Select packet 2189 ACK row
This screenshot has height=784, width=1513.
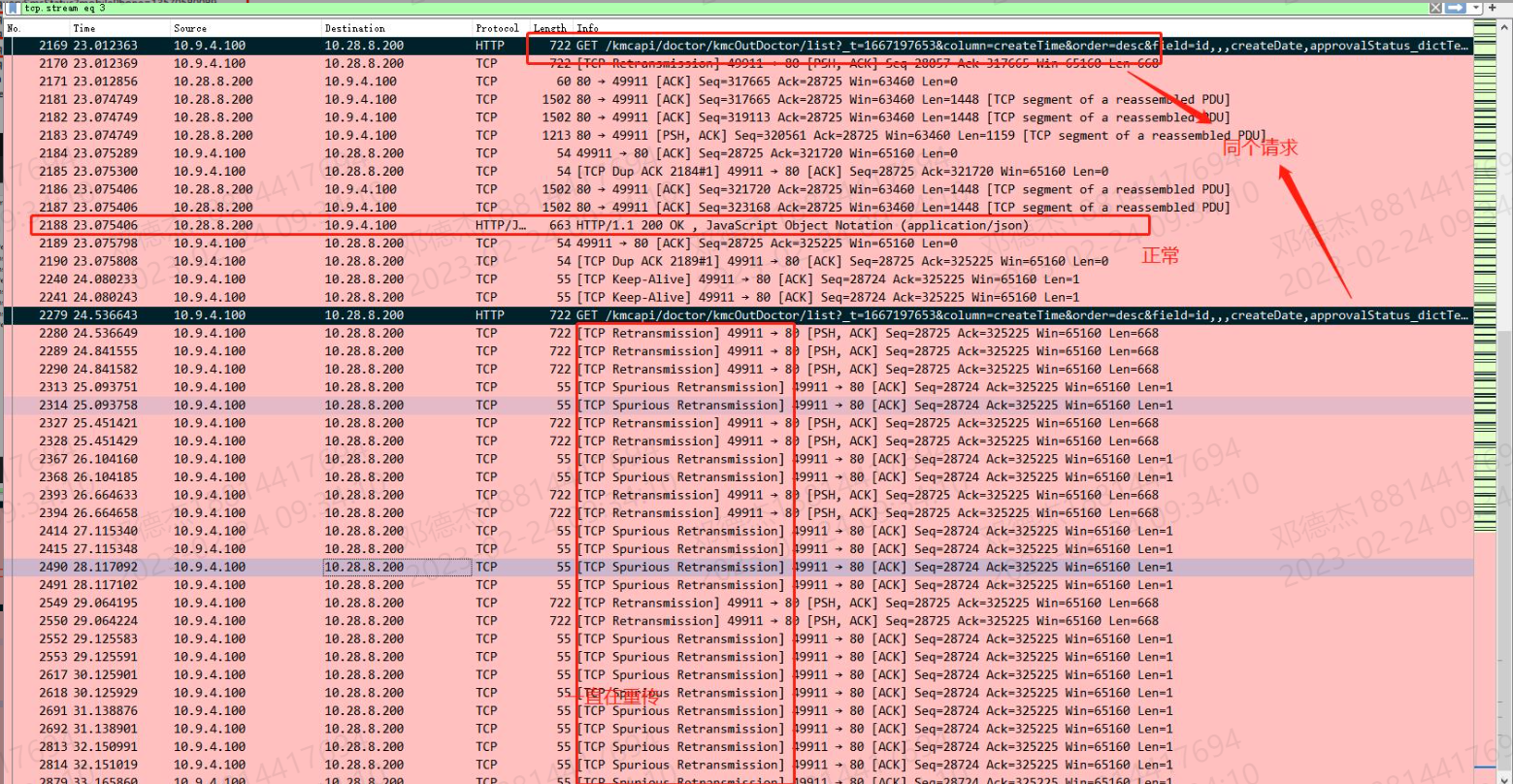[738, 243]
